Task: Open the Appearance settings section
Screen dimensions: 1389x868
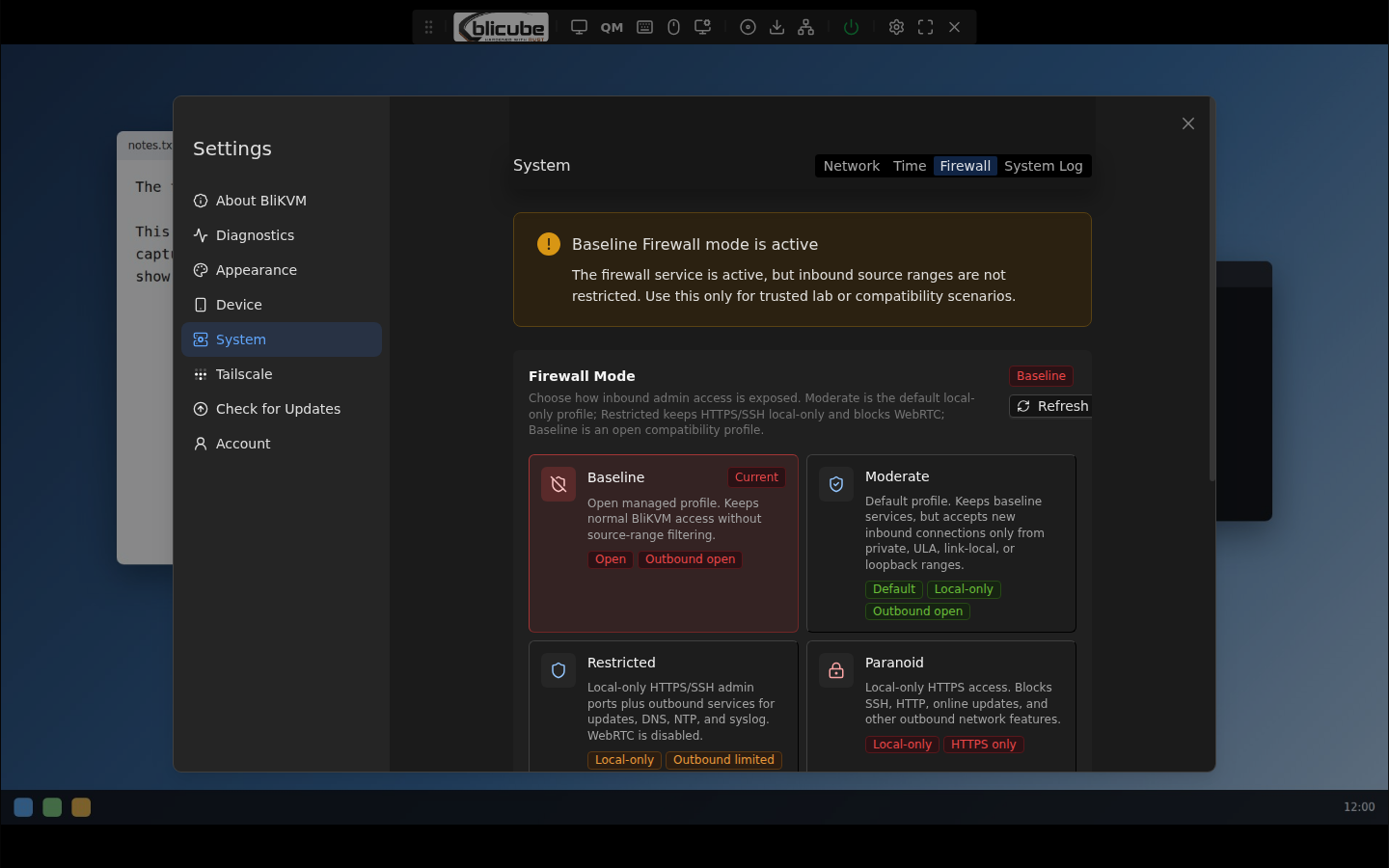Action: click(282, 270)
